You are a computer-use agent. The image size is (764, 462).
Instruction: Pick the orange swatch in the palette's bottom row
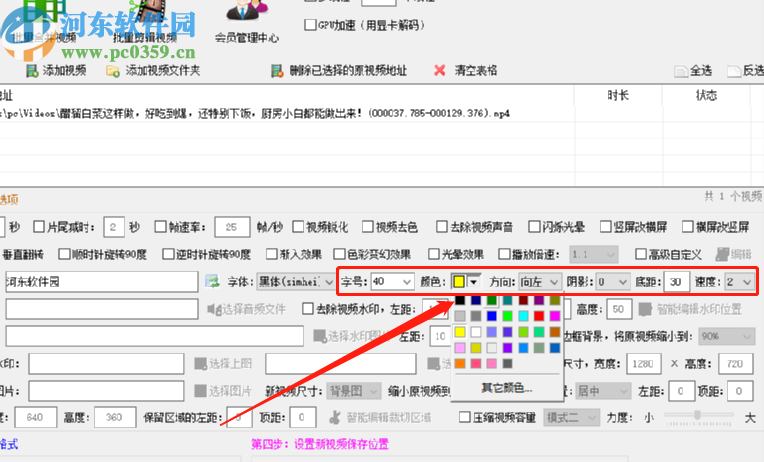tap(460, 364)
